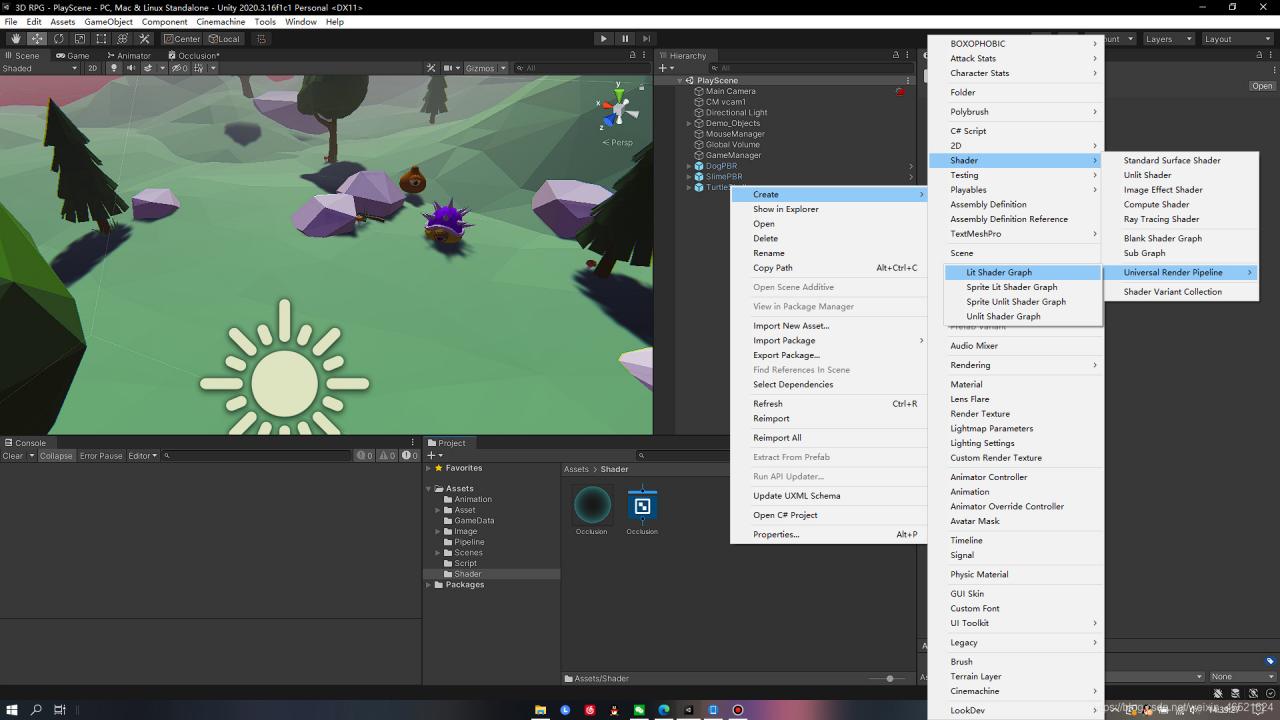
Task: Toggle the console warning count filter
Action: click(x=389, y=456)
